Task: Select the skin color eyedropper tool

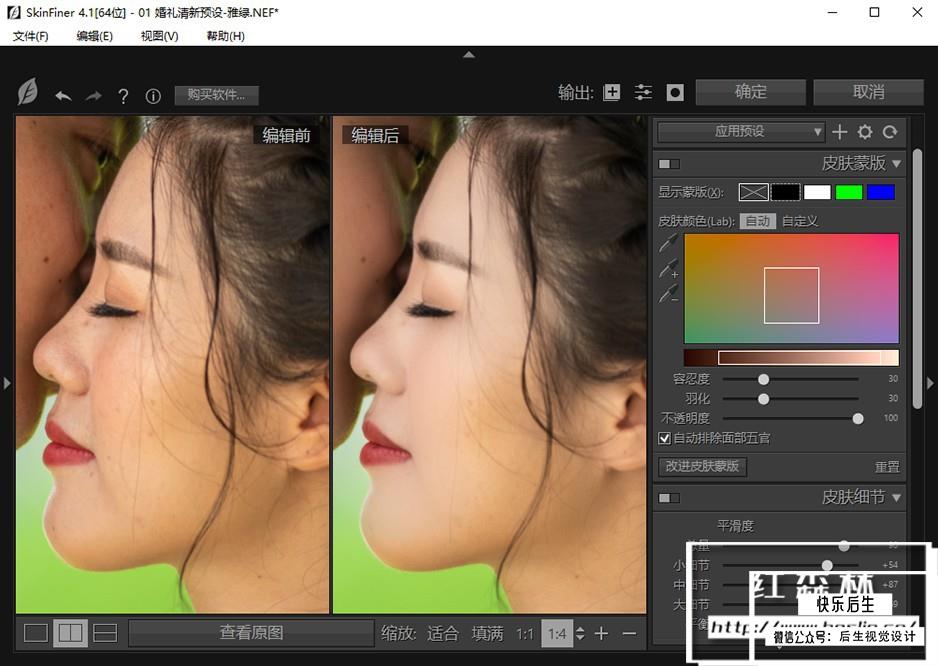Action: click(668, 243)
